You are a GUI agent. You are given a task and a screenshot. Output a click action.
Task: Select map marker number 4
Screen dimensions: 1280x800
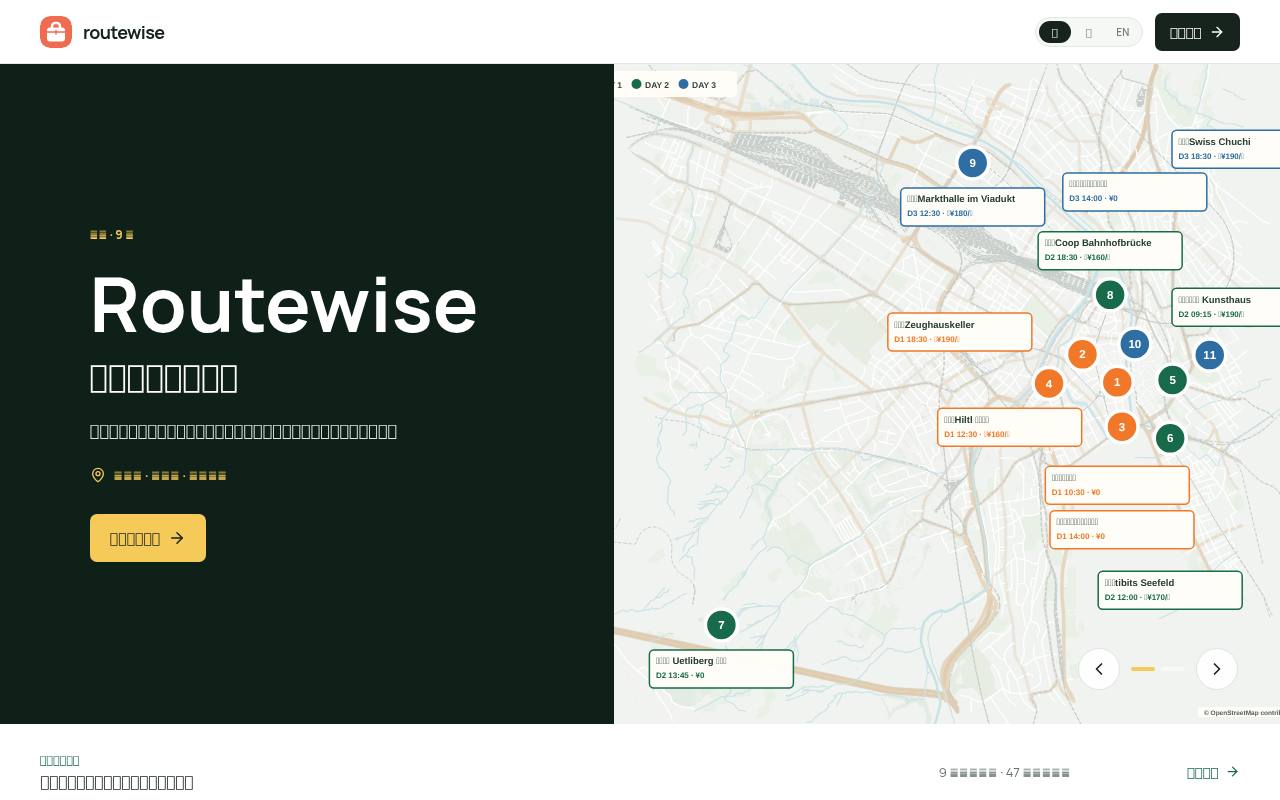1049,383
